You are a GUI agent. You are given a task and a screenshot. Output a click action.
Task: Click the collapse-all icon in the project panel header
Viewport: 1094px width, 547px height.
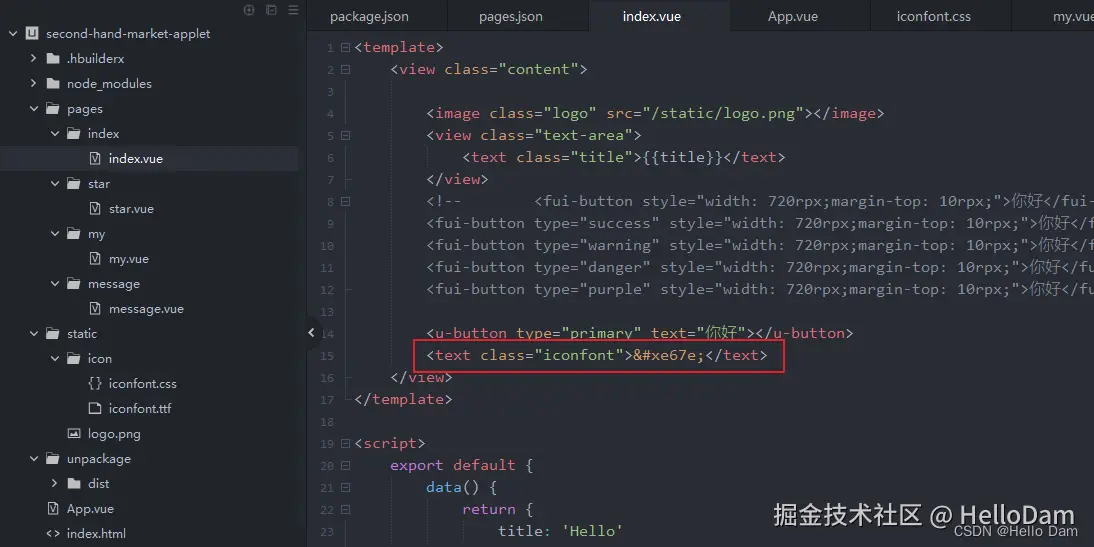pos(271,10)
